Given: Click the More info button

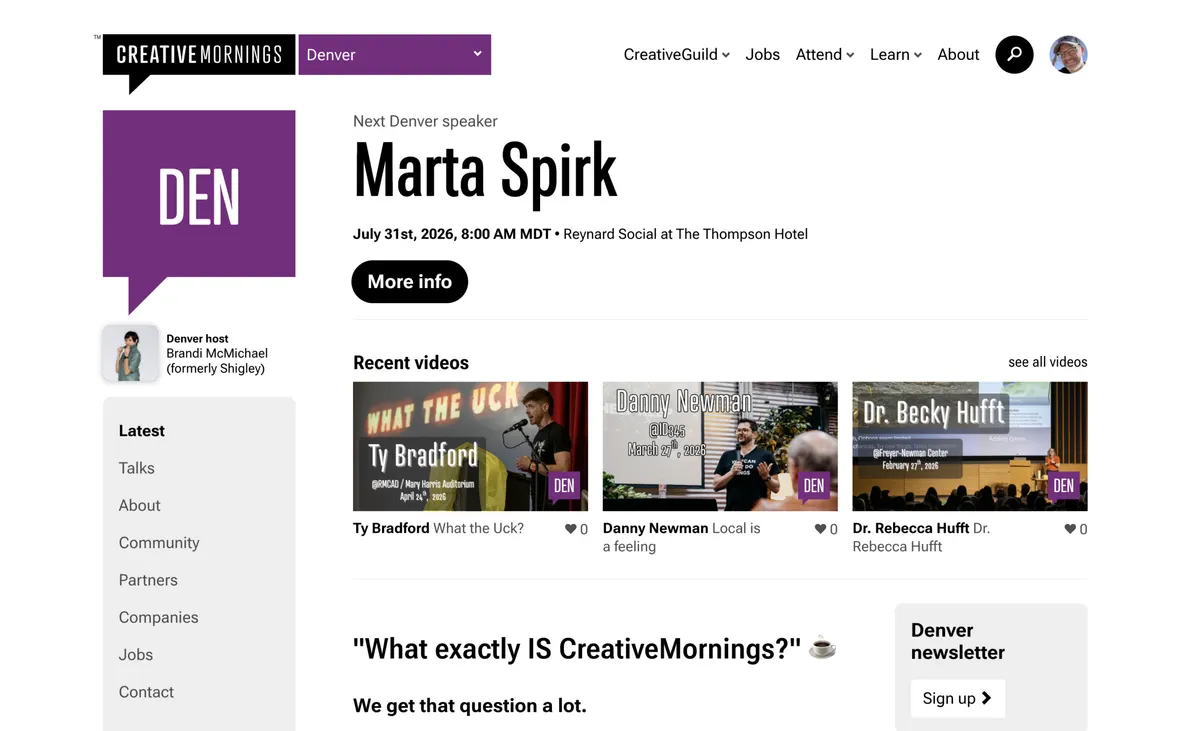Looking at the screenshot, I should tap(409, 282).
